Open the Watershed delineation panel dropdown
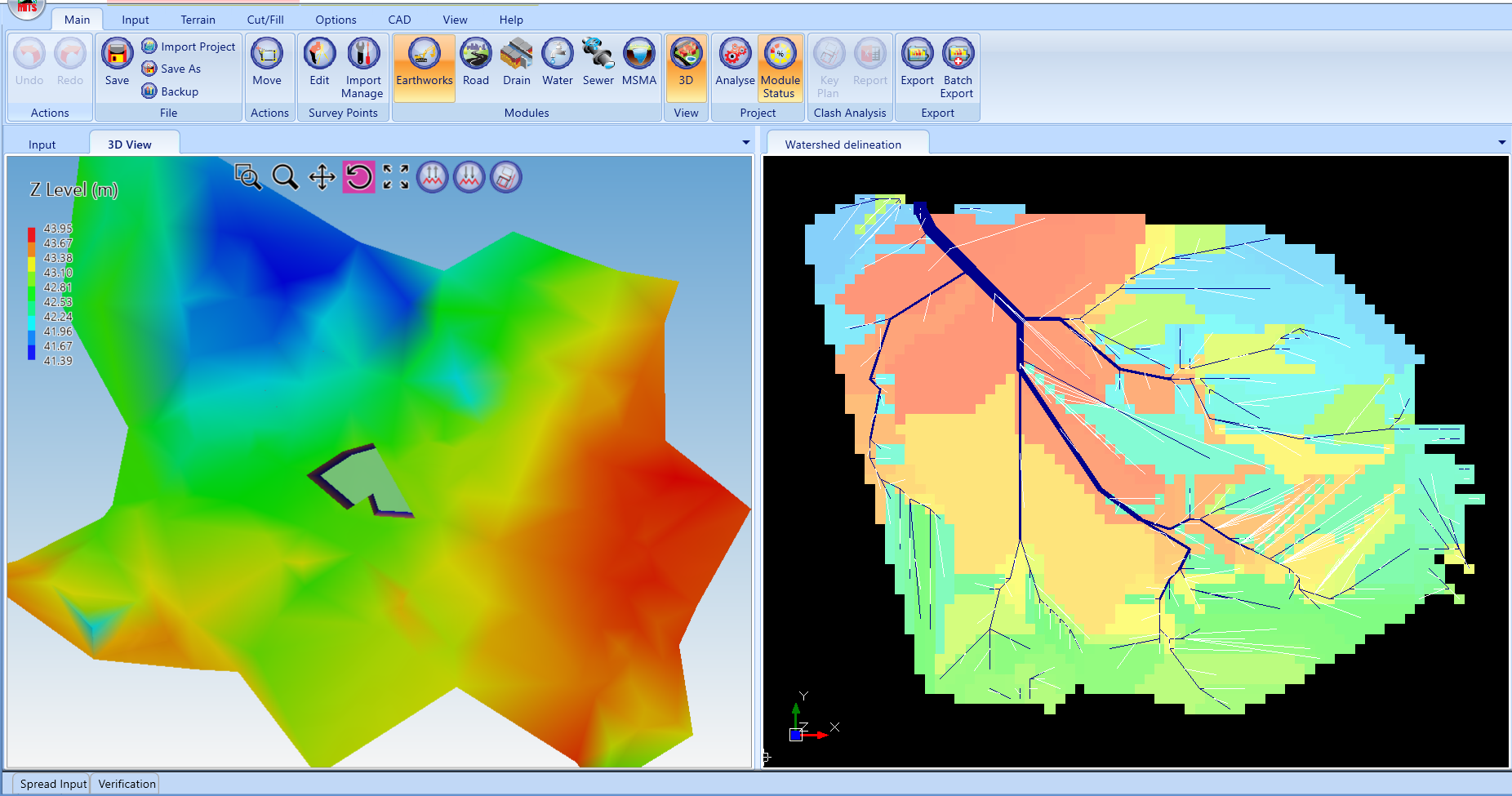Image resolution: width=1512 pixels, height=796 pixels. pyautogui.click(x=1501, y=143)
